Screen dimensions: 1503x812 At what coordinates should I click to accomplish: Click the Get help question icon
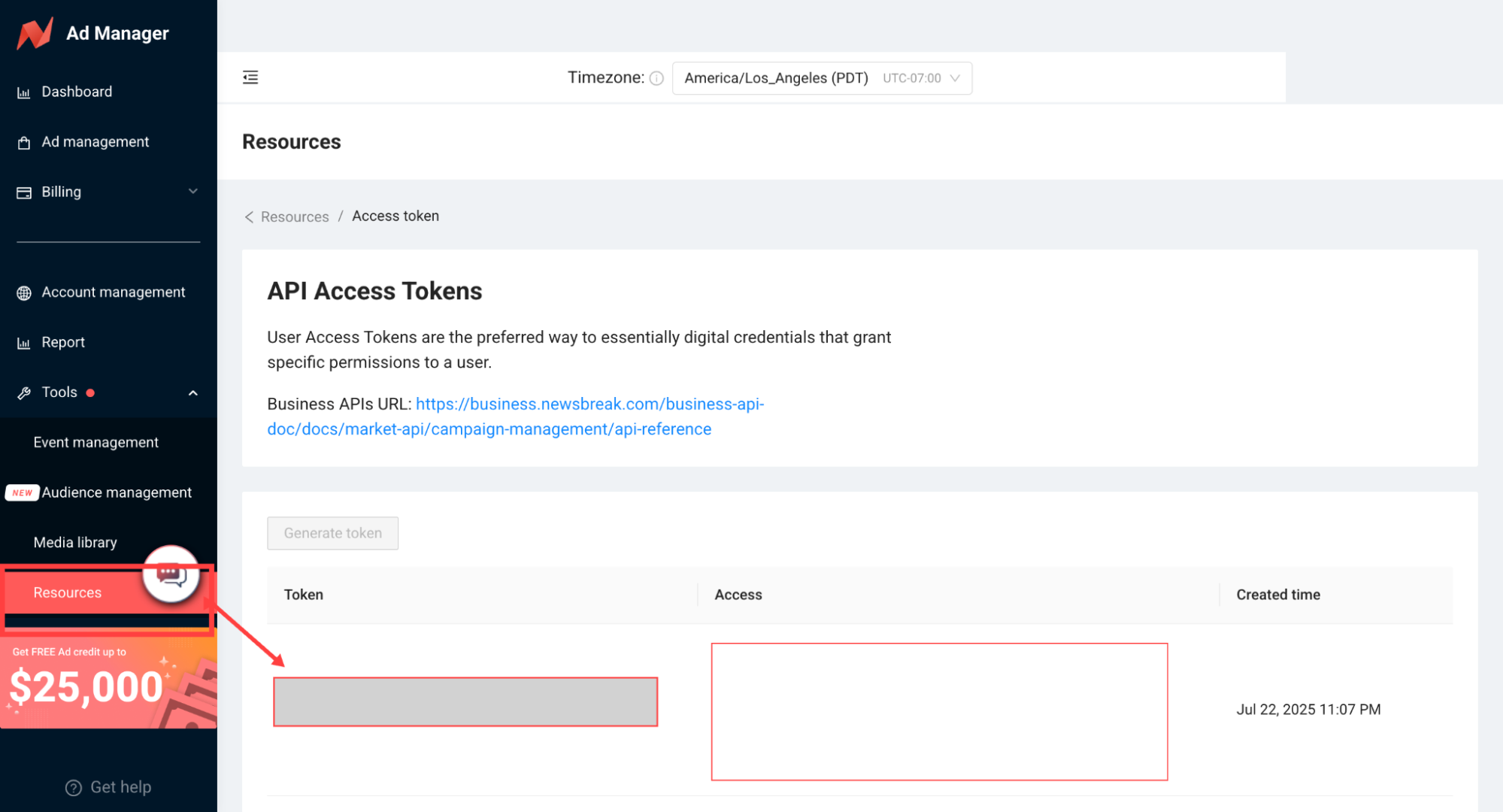(74, 787)
